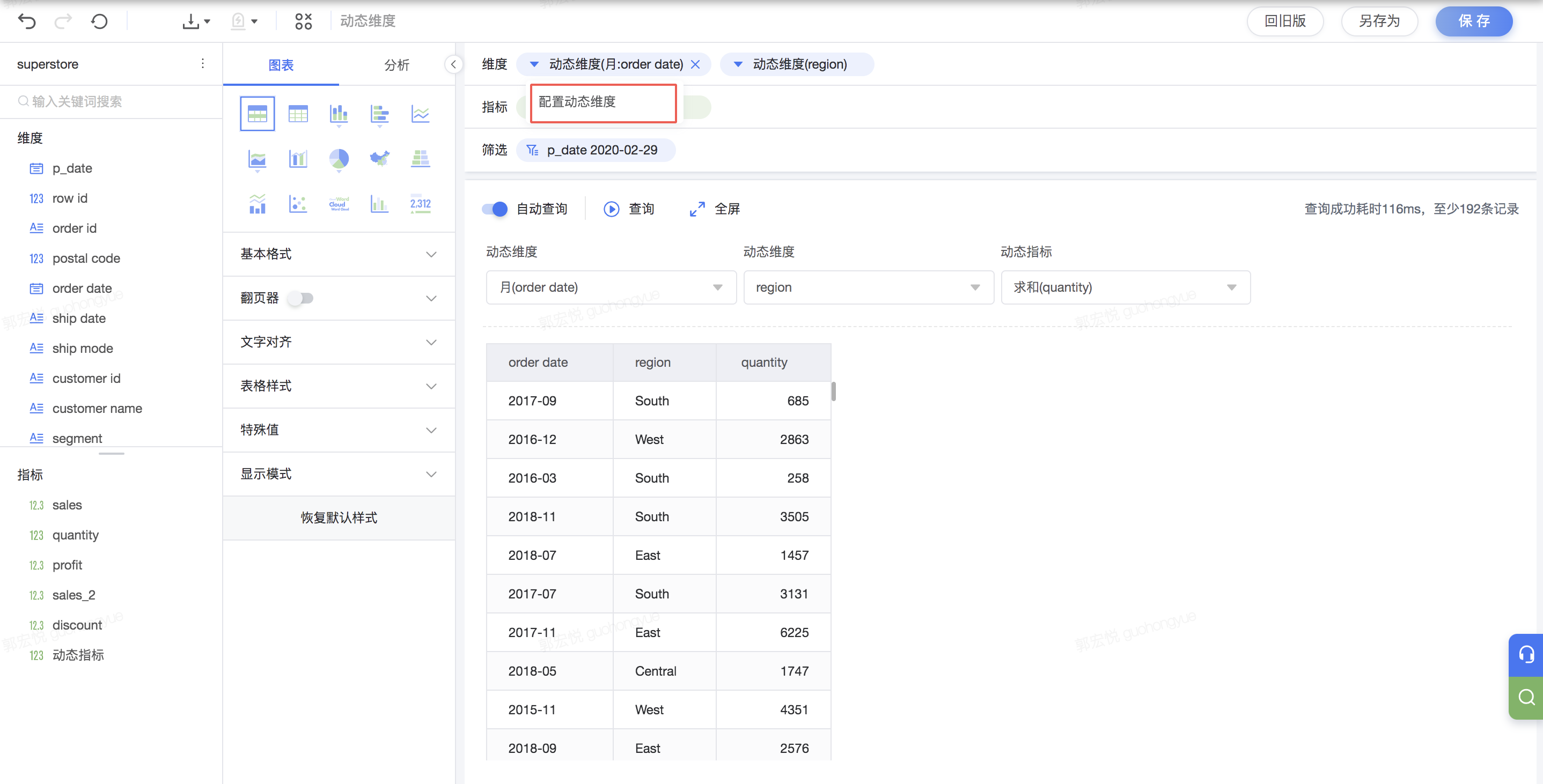The width and height of the screenshot is (1543, 784).
Task: Switch to the 分析 tab
Action: click(396, 65)
